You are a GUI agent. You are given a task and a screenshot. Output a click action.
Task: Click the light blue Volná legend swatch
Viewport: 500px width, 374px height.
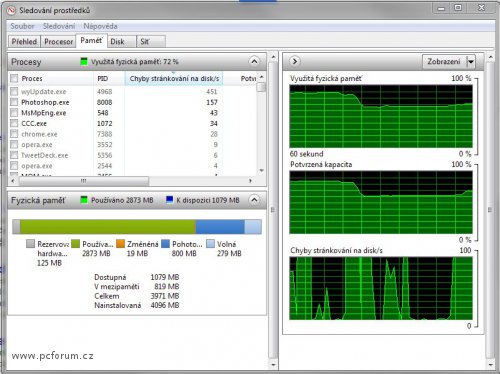pyautogui.click(x=210, y=244)
